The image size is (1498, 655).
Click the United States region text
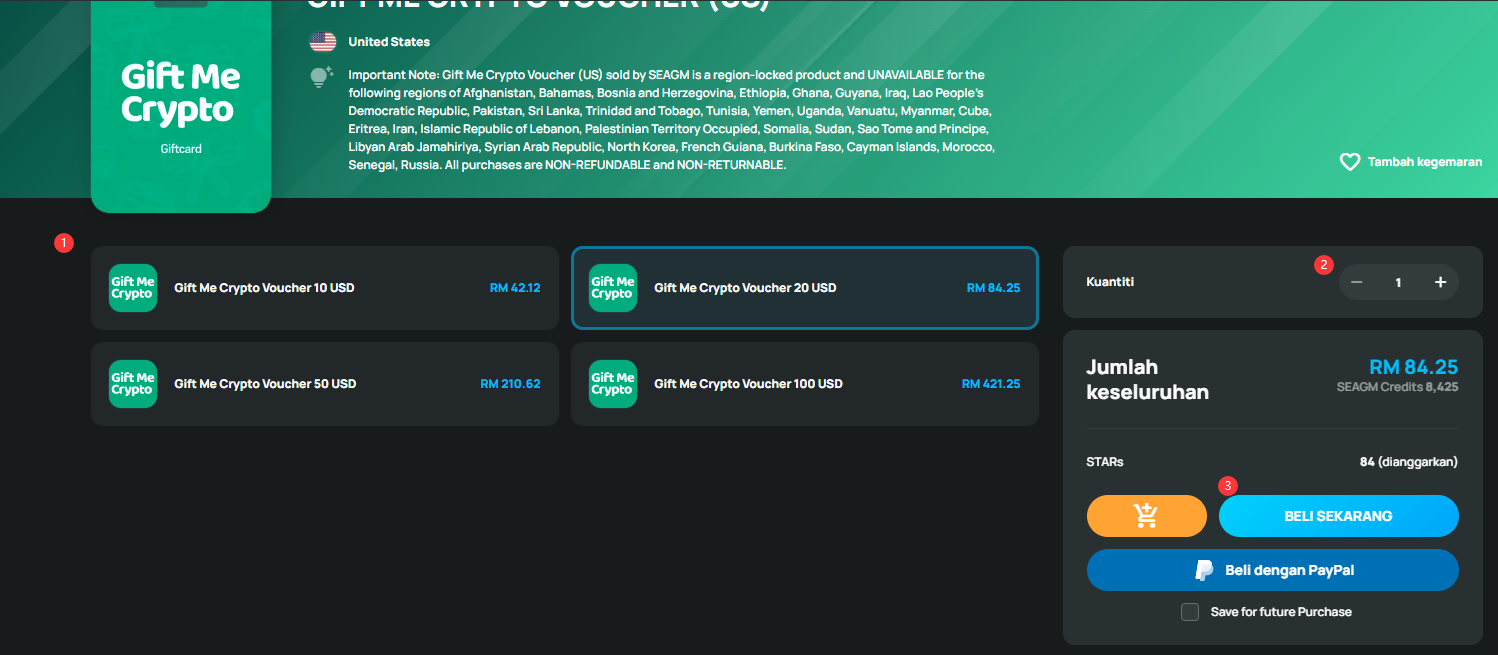click(x=389, y=42)
